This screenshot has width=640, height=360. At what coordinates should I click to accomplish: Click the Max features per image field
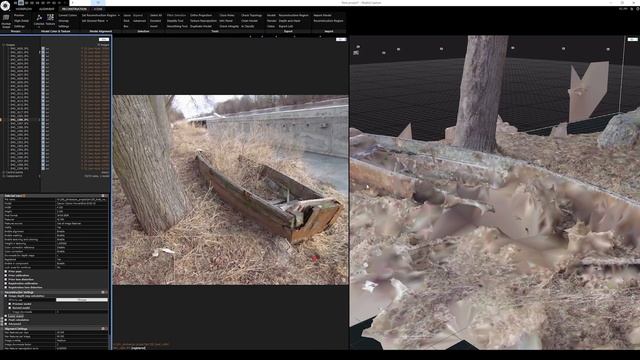tap(82, 336)
